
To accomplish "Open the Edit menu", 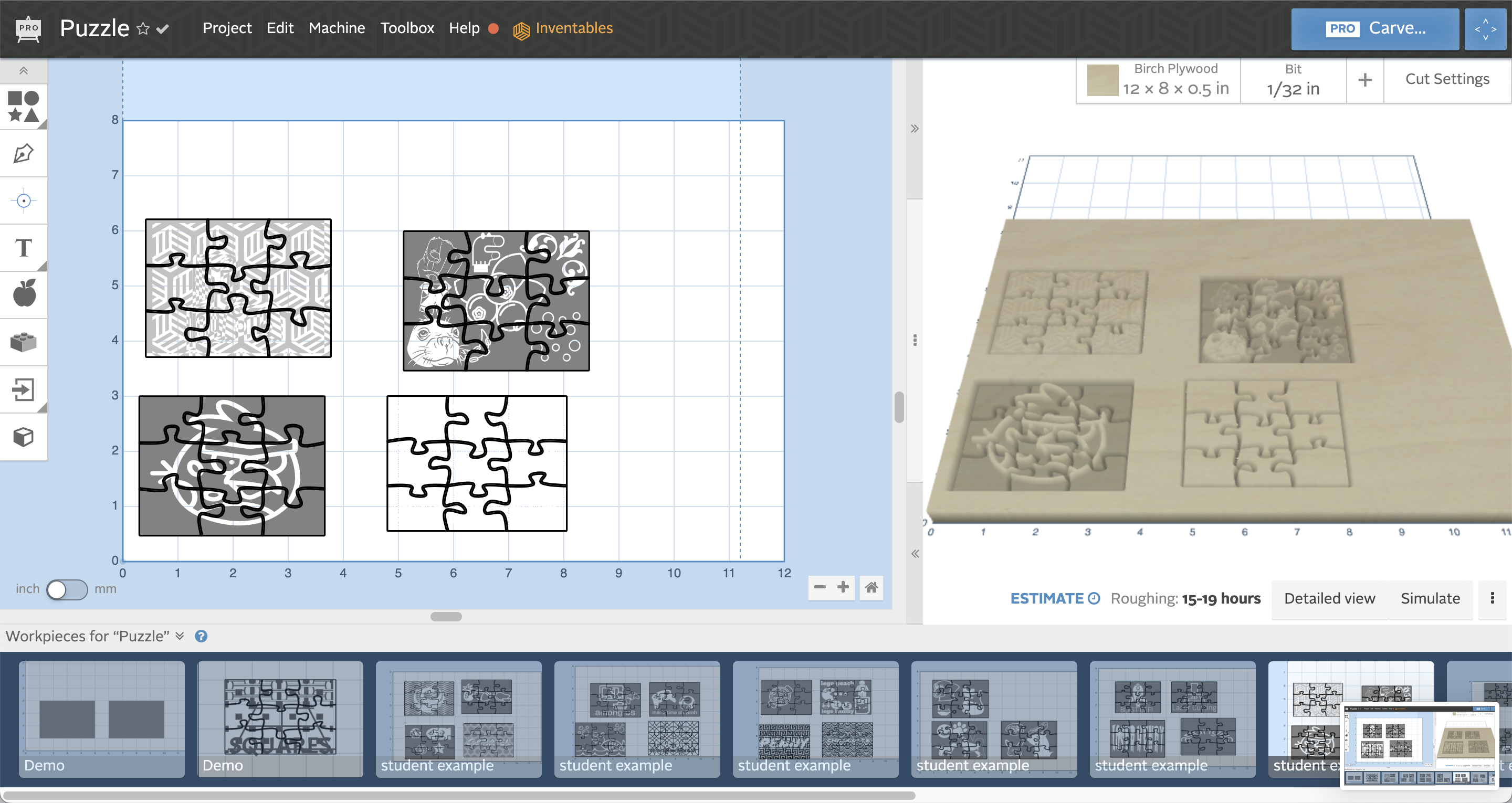I will tap(280, 28).
